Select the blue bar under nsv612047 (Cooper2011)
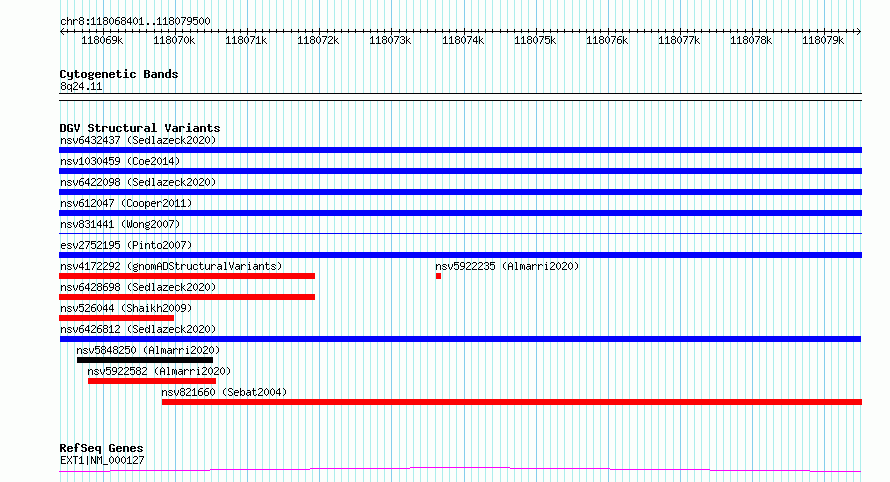This screenshot has width=890, height=482. click(460, 213)
